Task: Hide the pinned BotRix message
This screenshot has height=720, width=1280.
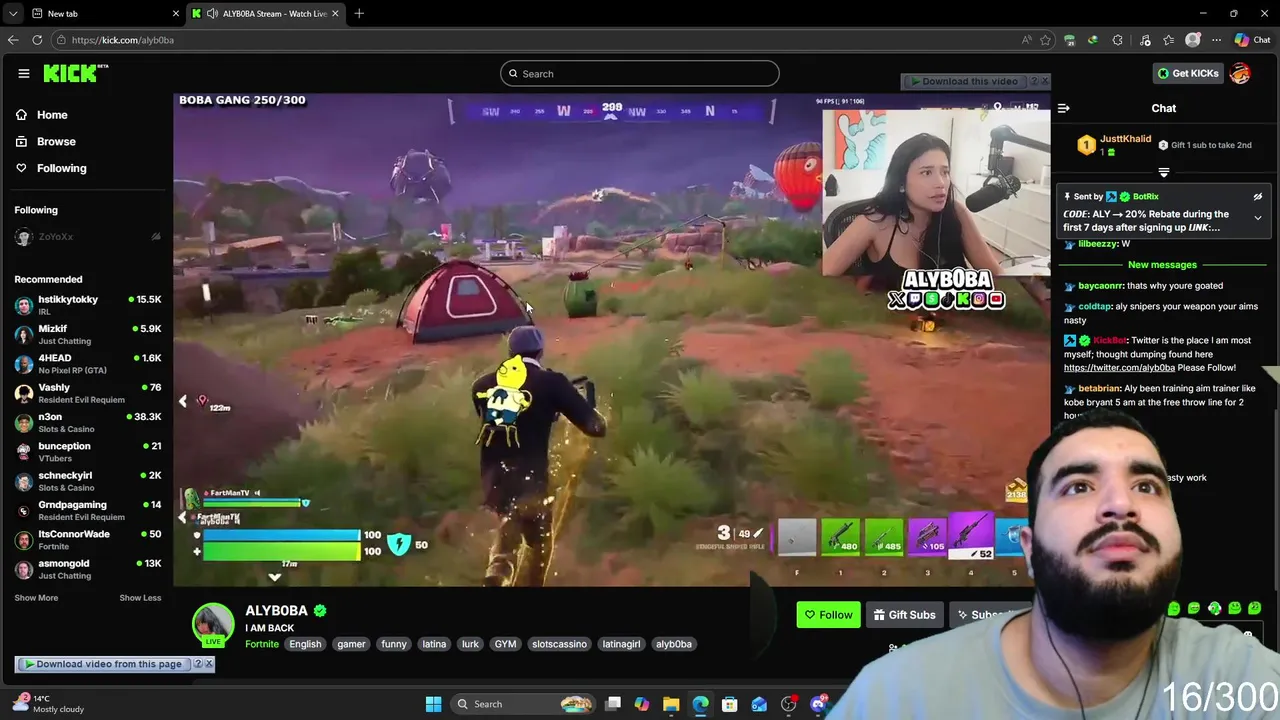Action: 1258,197
